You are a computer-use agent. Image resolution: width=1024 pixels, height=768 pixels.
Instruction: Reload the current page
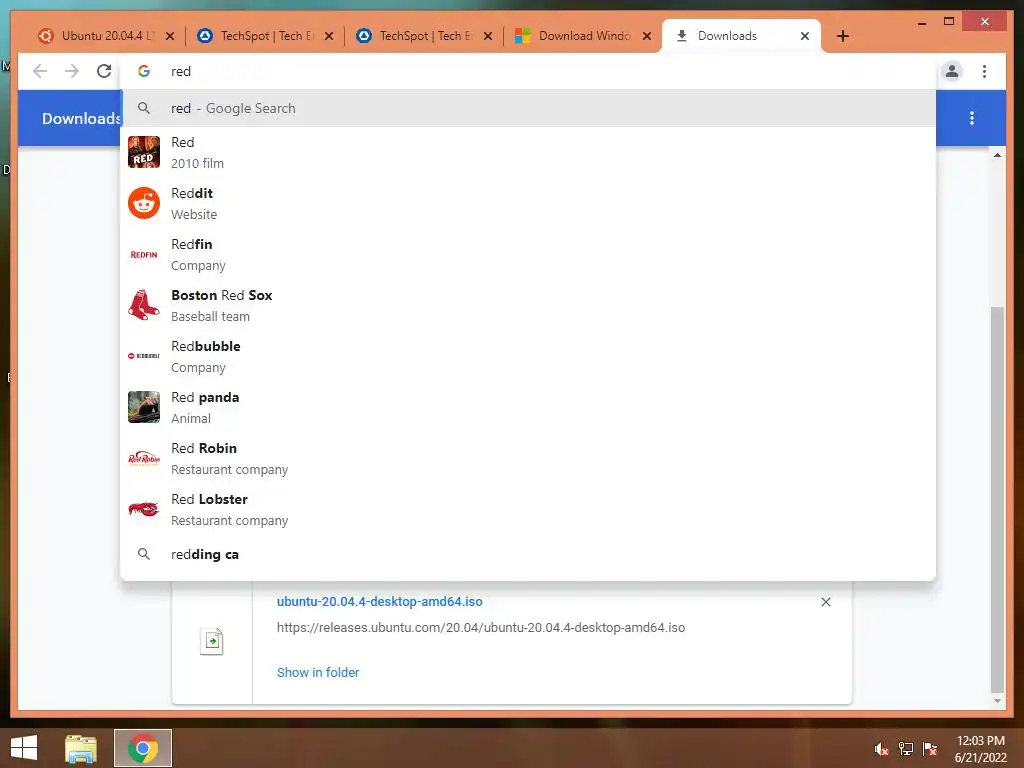(x=104, y=71)
